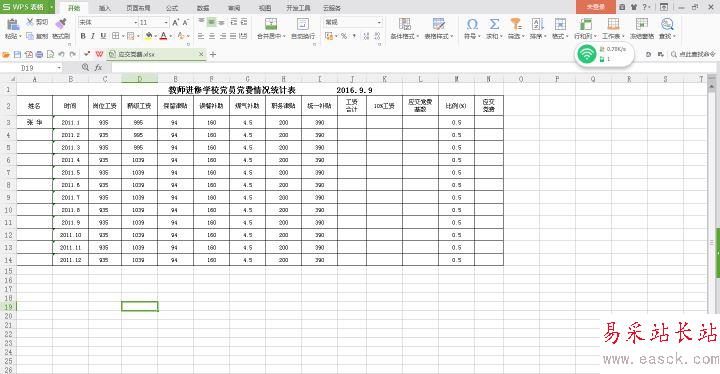The image size is (720, 374).
Task: Switch to the Insert ribbon tab
Action: pos(105,8)
